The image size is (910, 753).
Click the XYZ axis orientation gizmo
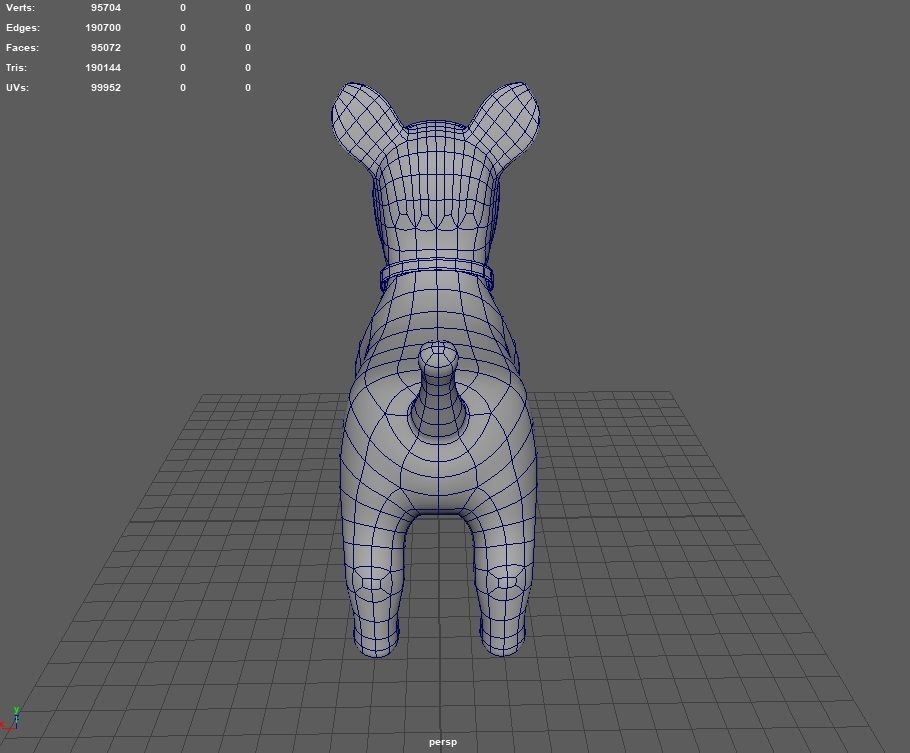click(12, 719)
